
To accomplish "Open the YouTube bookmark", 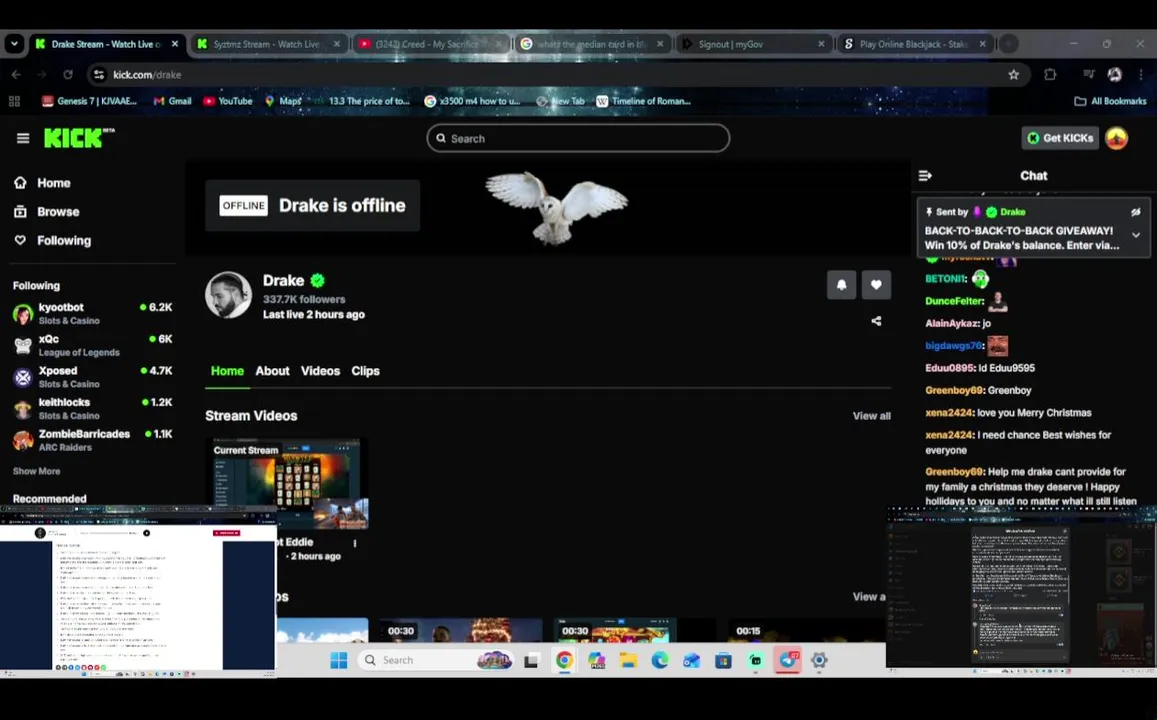I will tap(228, 101).
